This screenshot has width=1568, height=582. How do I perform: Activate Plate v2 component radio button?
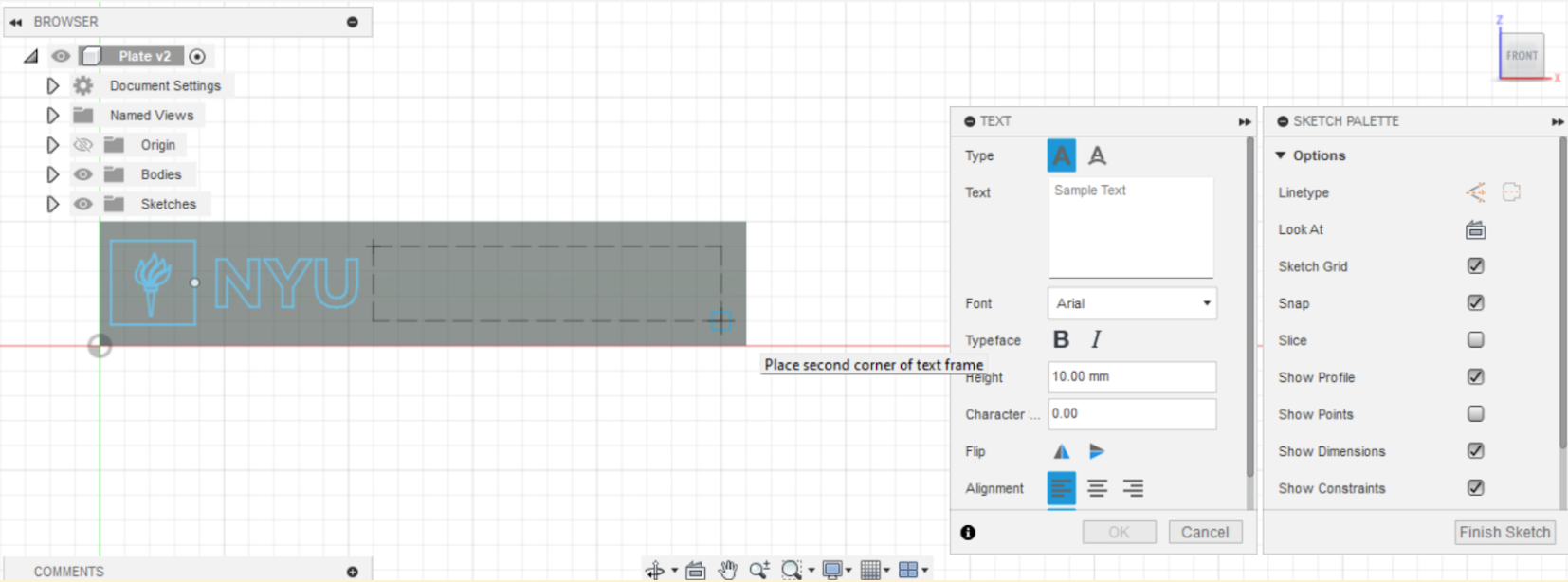pyautogui.click(x=197, y=56)
